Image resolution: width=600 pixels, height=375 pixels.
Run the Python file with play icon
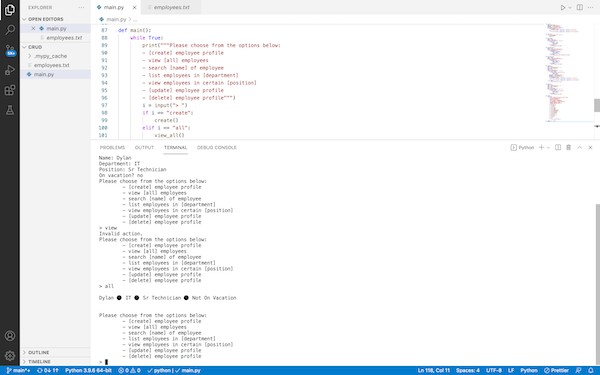pyautogui.click(x=563, y=7)
